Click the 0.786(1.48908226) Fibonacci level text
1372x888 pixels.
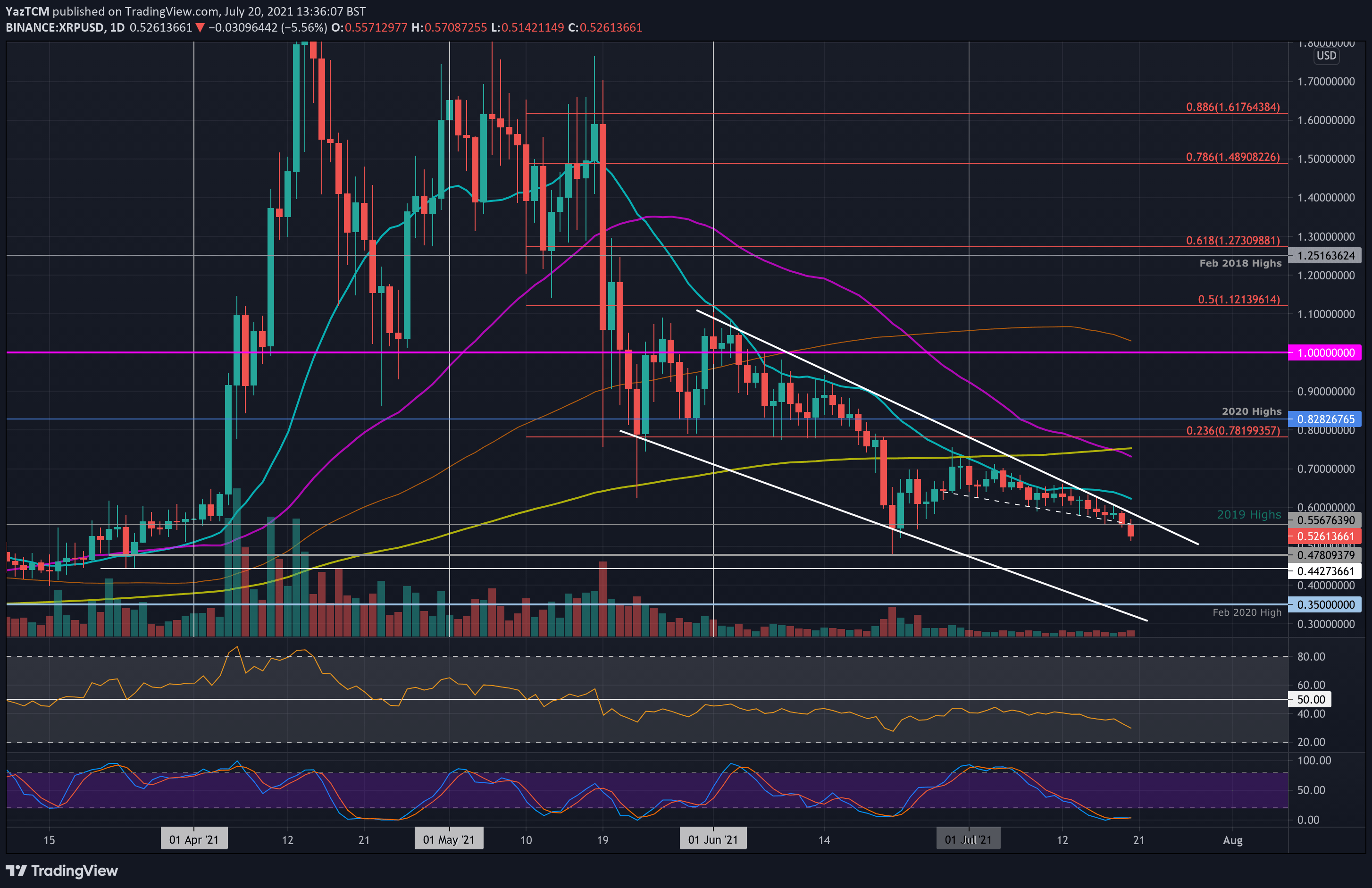1232,157
